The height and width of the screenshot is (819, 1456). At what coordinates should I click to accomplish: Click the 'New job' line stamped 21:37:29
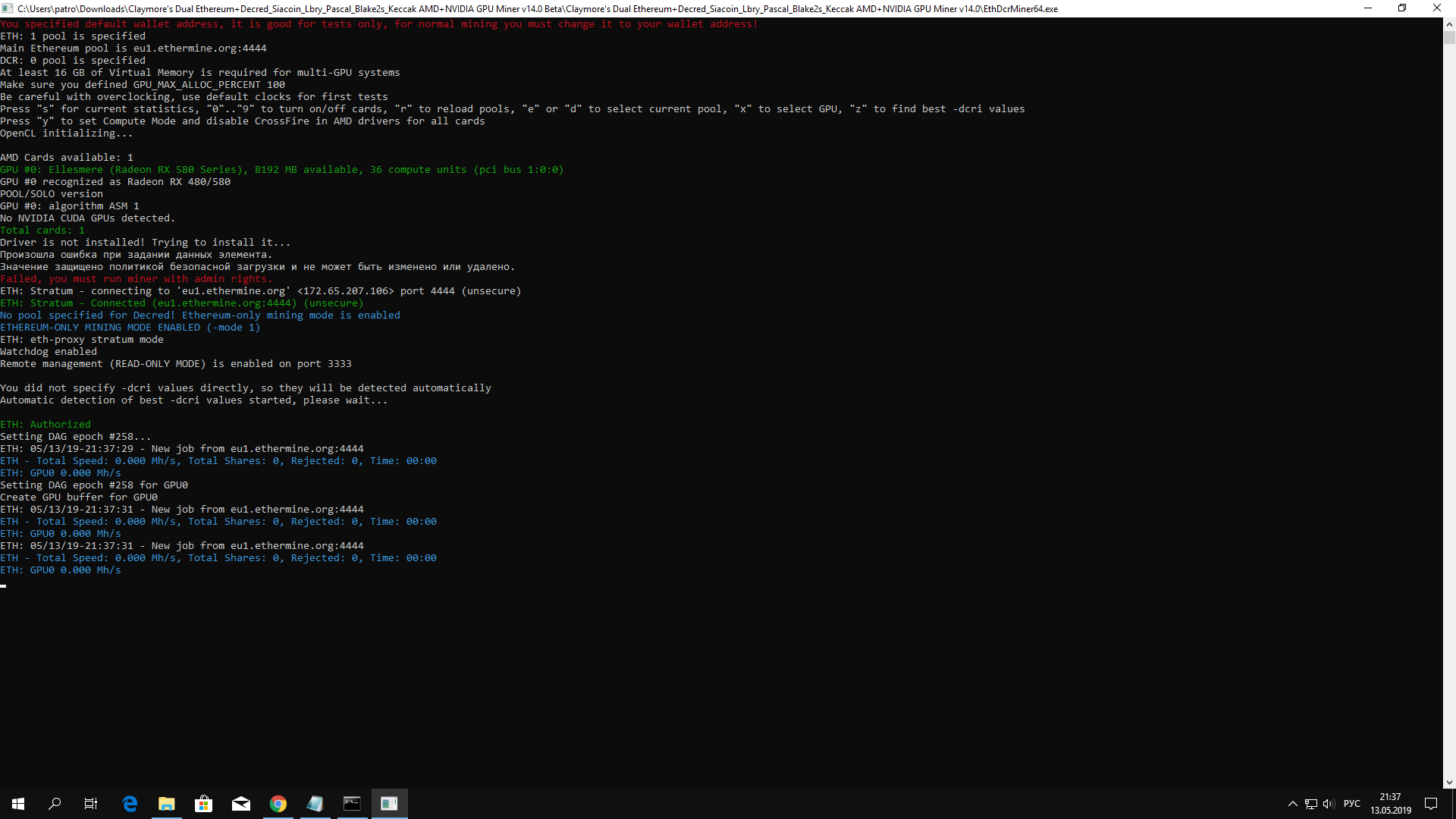[x=182, y=449]
